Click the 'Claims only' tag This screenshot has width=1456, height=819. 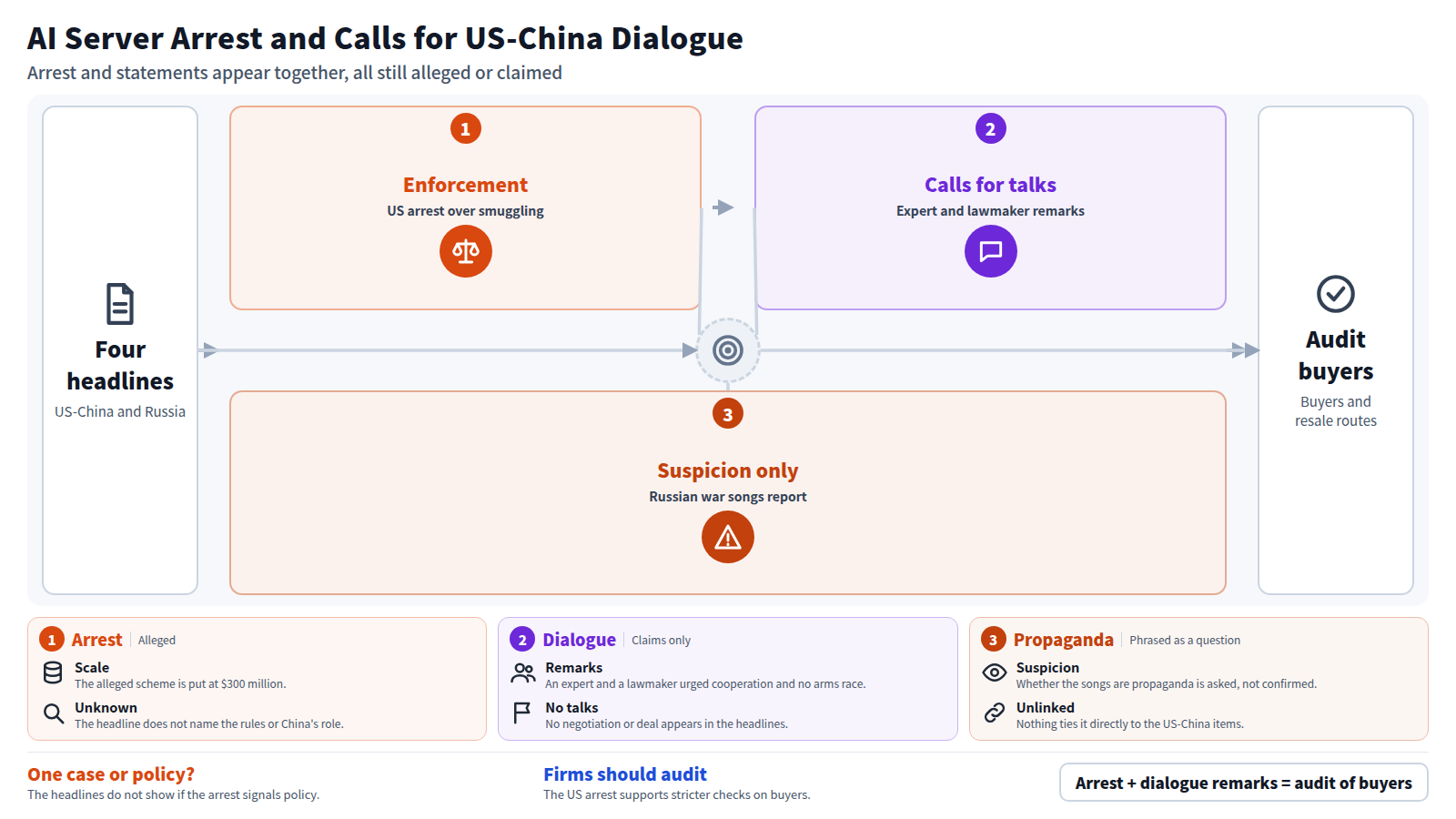click(662, 641)
